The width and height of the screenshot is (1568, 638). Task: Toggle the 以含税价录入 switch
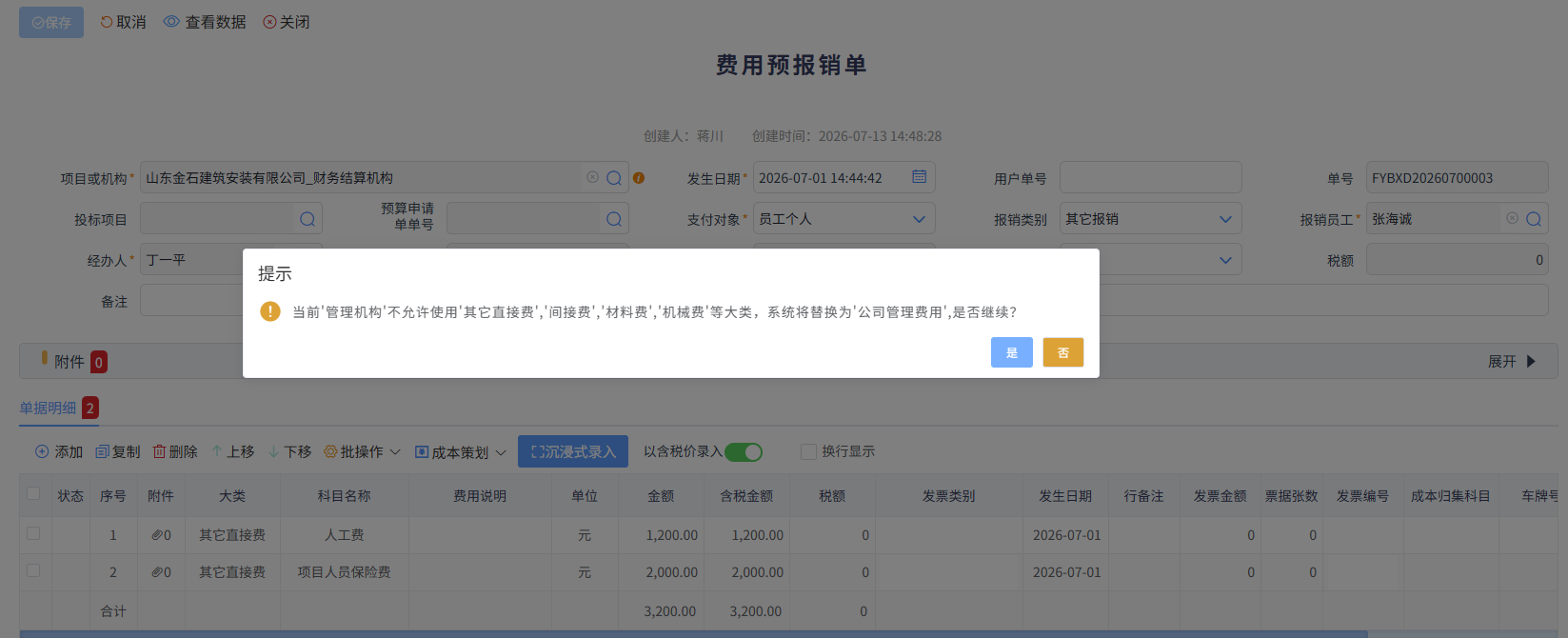(x=744, y=452)
